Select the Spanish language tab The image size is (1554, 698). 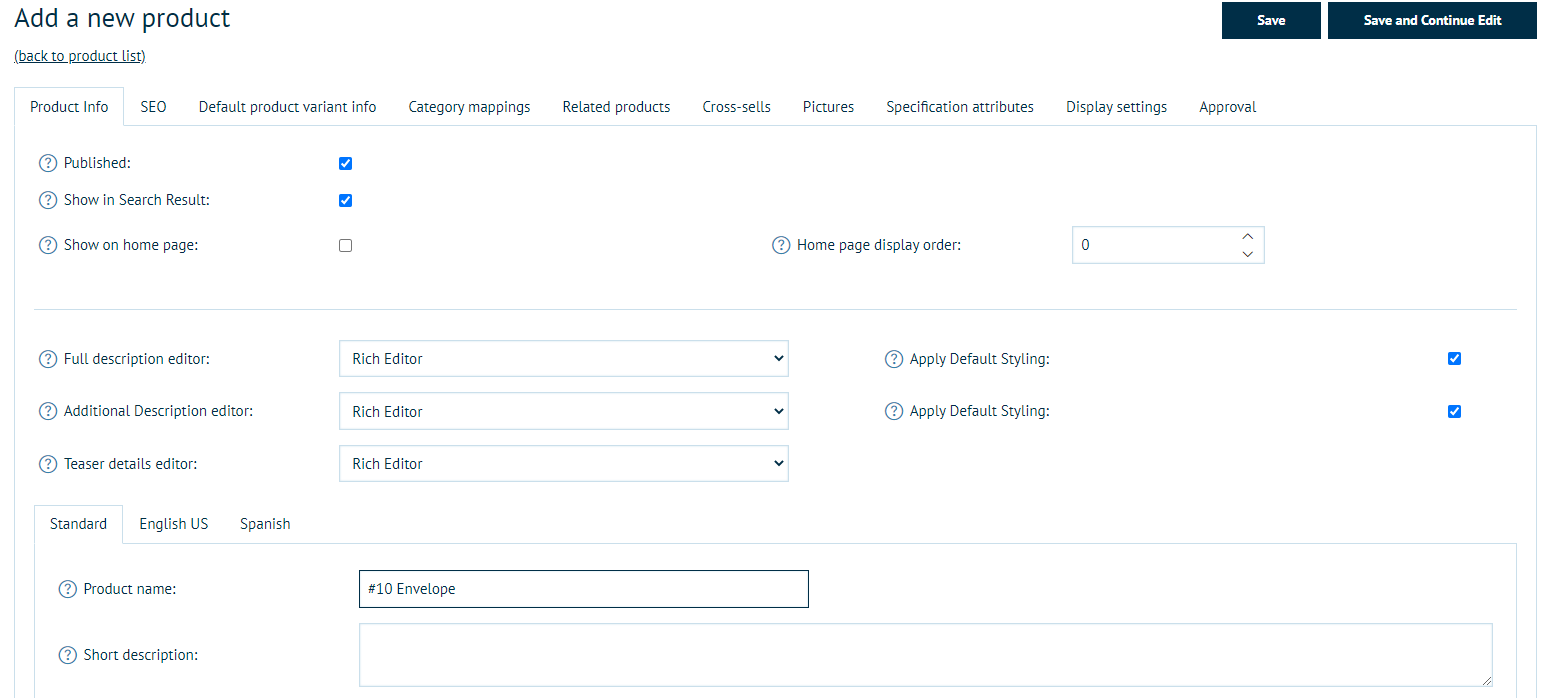[x=265, y=524]
